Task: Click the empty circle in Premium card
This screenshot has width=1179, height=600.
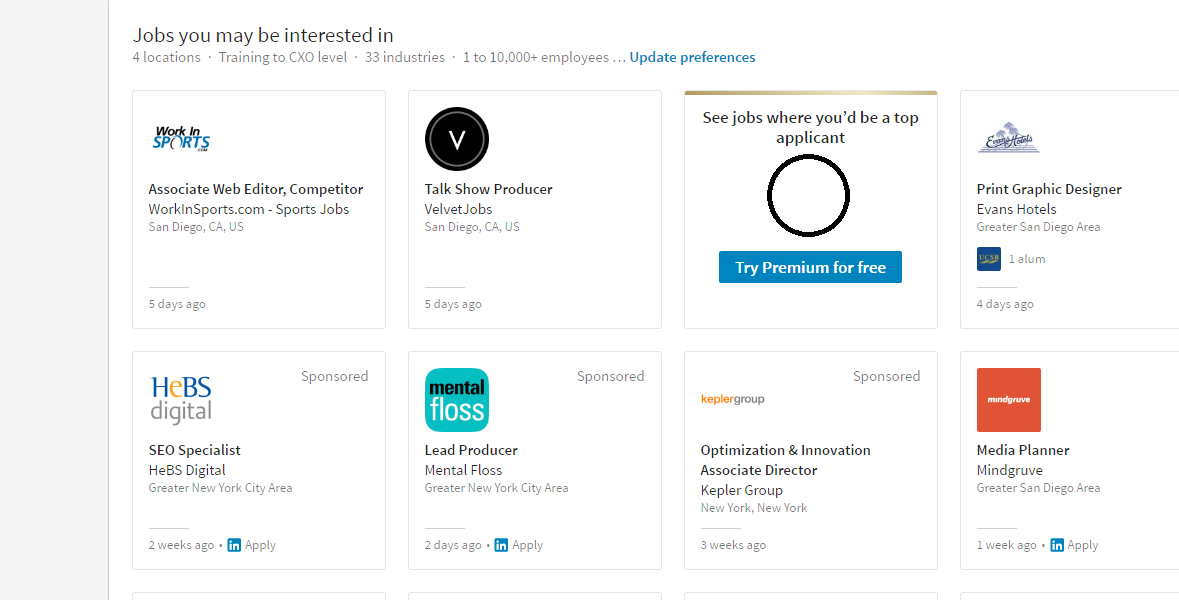Action: [808, 195]
